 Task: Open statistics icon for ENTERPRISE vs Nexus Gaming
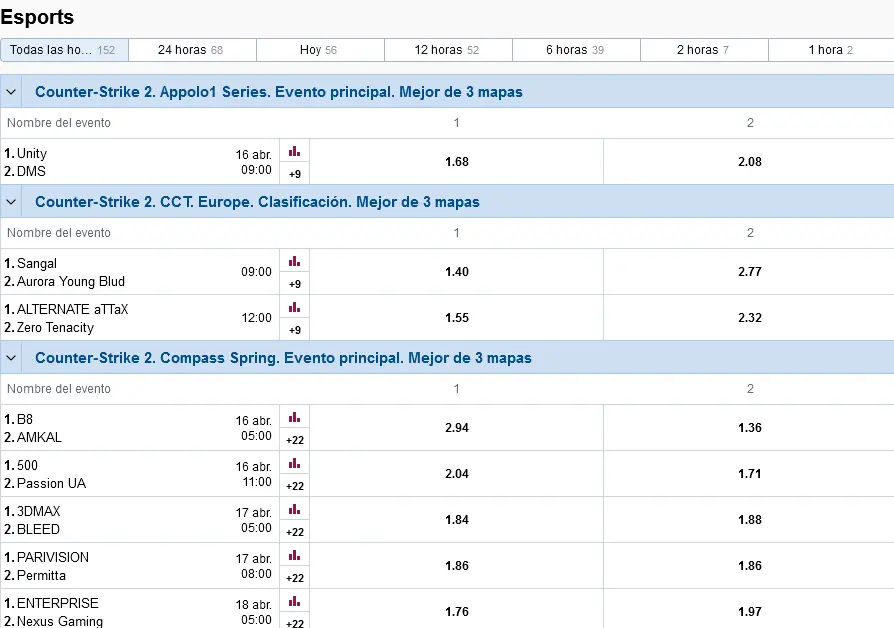coord(294,602)
